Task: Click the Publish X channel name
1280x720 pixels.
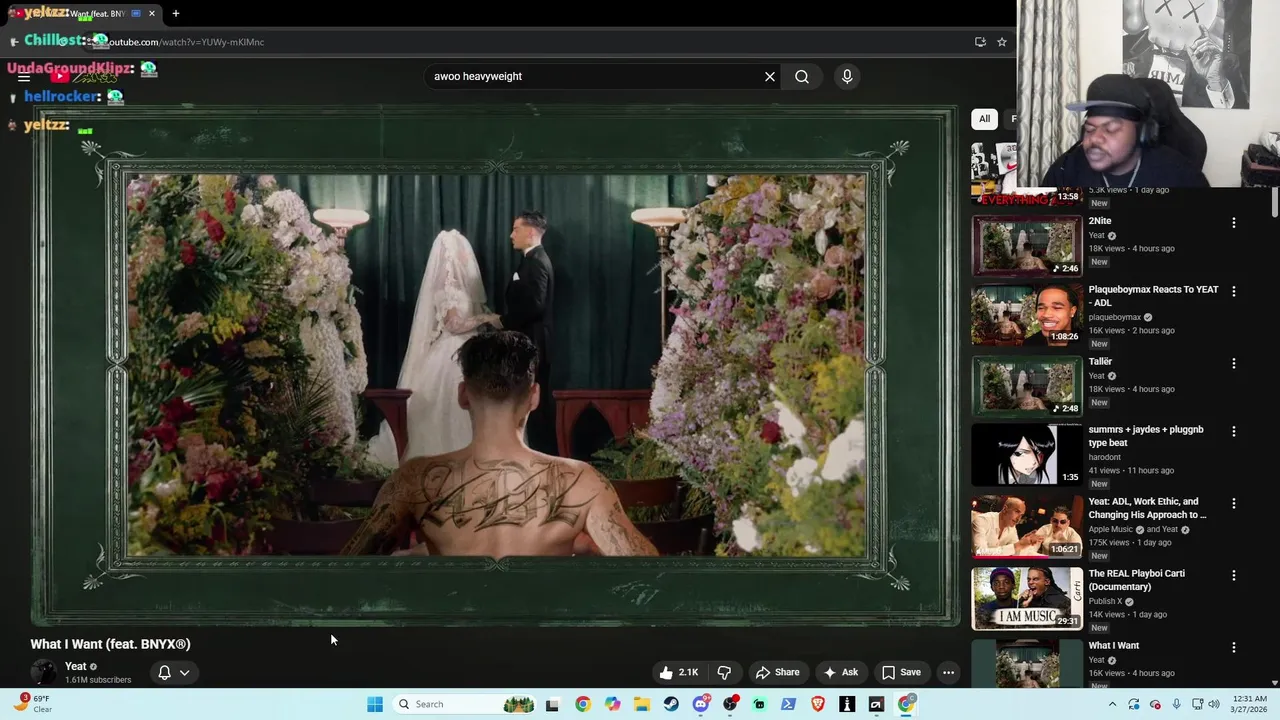Action: click(1105, 601)
